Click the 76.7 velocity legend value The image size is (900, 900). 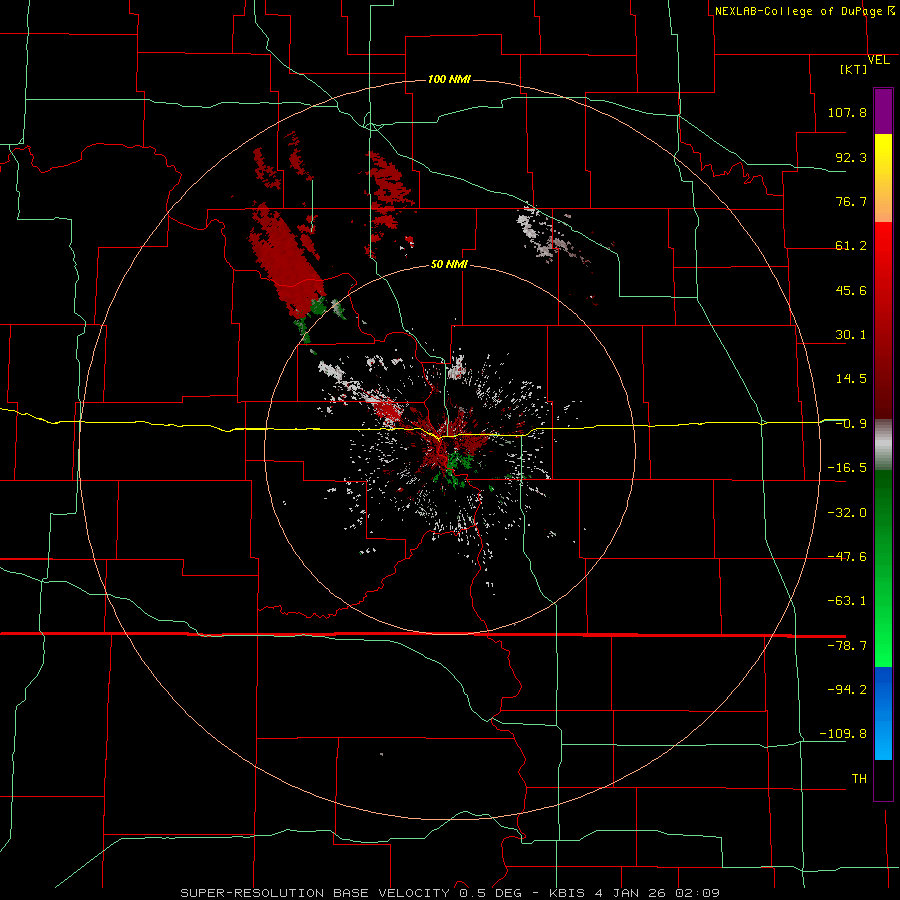pos(851,201)
